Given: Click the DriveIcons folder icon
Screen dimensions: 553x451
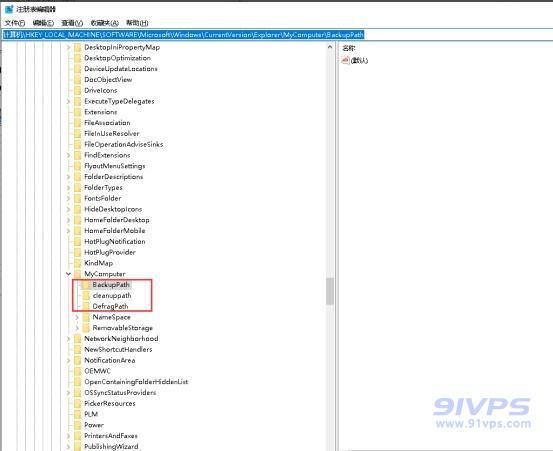Looking at the screenshot, I should tap(78, 91).
